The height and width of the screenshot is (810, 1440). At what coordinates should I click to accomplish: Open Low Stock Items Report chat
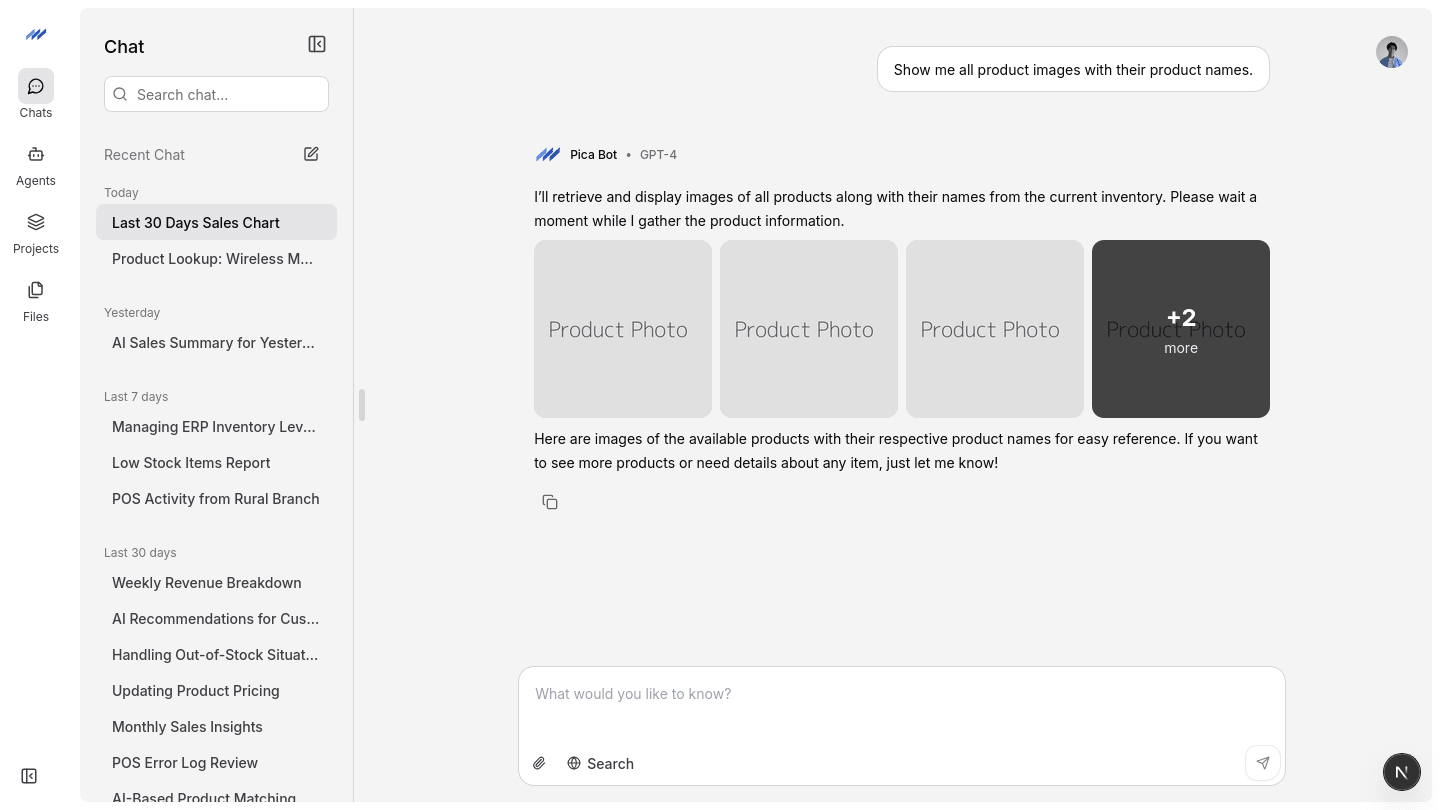[x=216, y=462]
